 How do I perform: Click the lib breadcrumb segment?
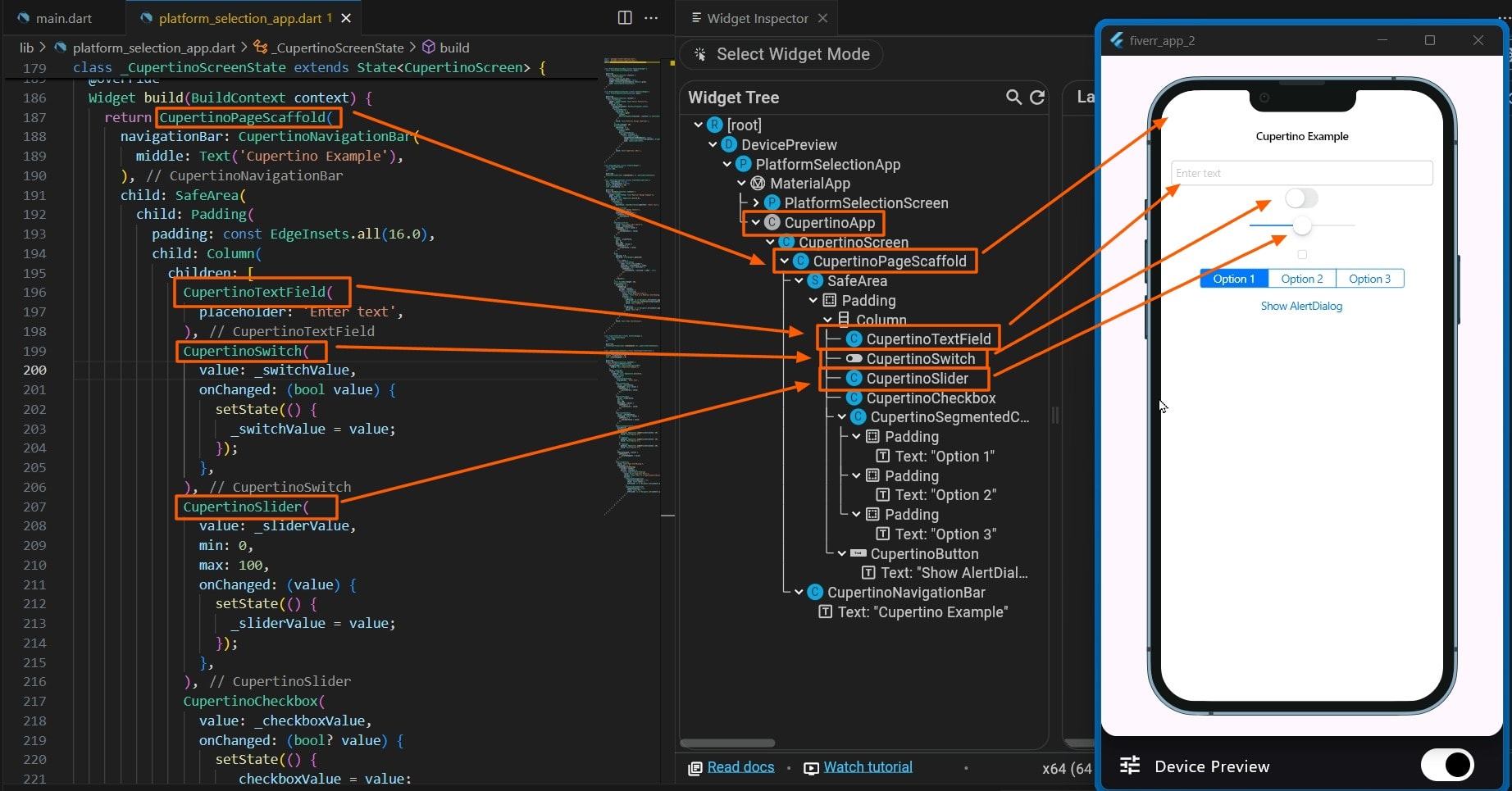pyautogui.click(x=26, y=48)
